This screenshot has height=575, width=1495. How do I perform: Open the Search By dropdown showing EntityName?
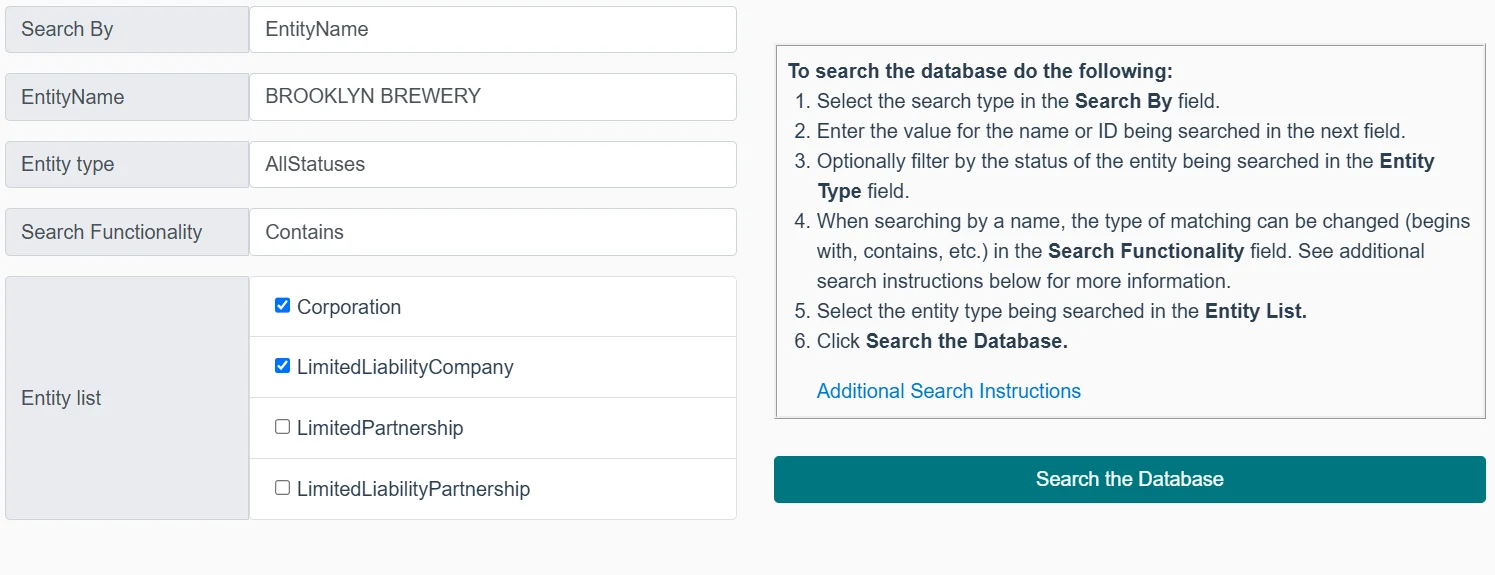[493, 30]
